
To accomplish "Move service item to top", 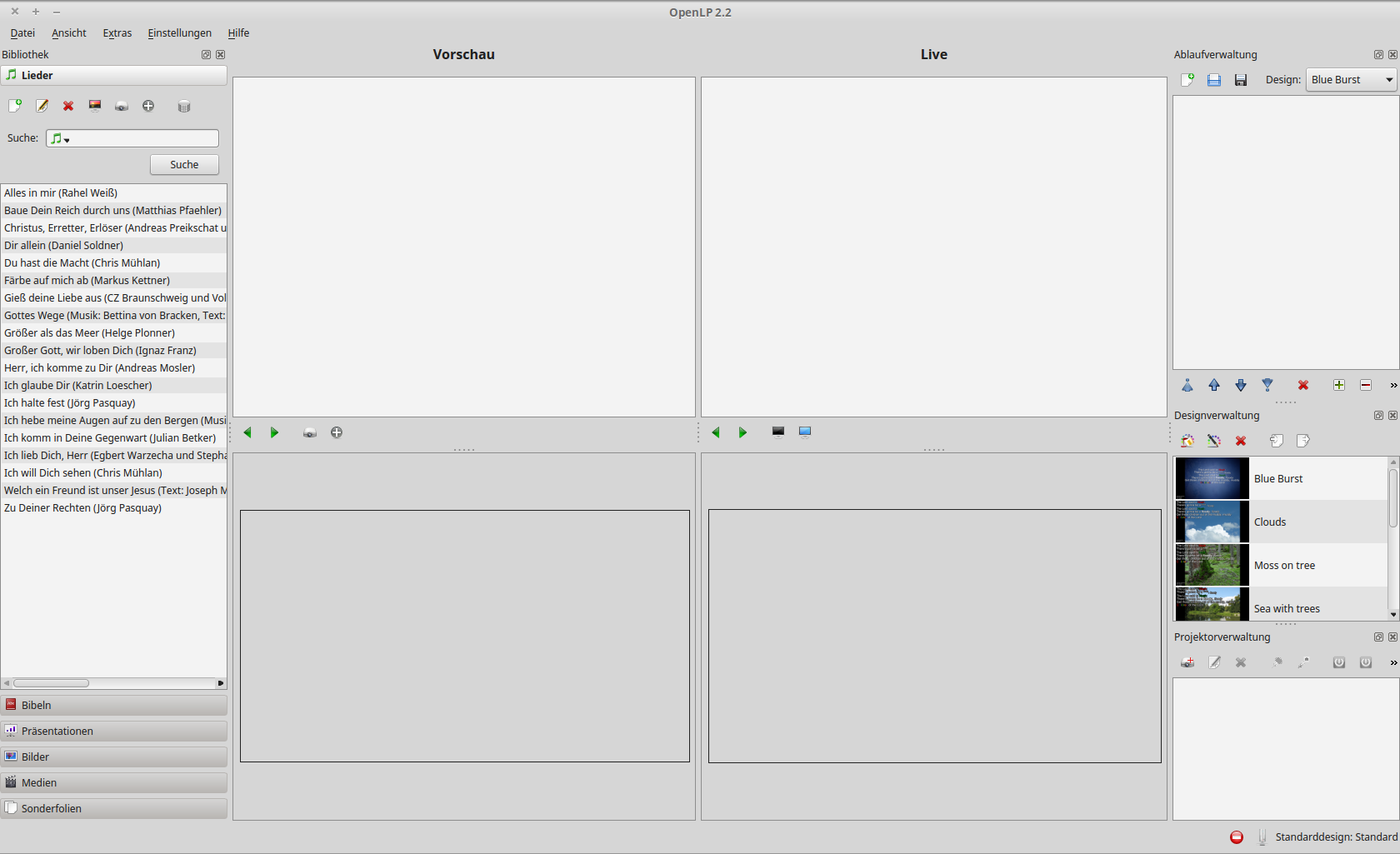I will point(1187,385).
